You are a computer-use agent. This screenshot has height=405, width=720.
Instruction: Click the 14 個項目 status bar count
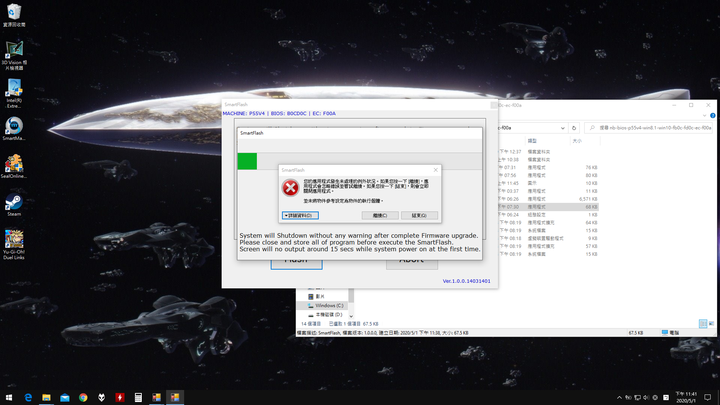click(311, 324)
